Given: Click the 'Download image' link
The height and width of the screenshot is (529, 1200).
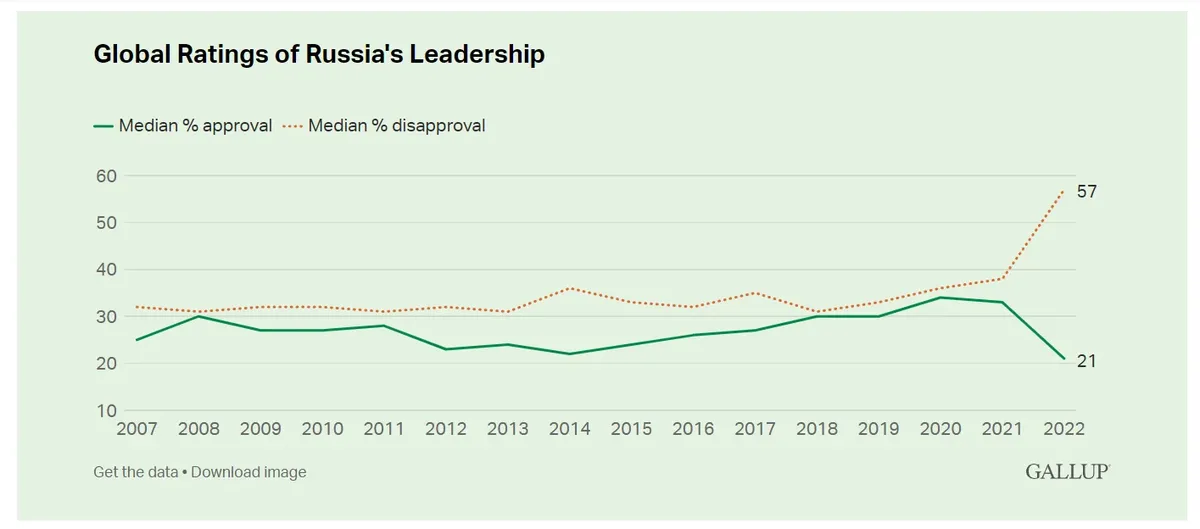Looking at the screenshot, I should [x=249, y=472].
